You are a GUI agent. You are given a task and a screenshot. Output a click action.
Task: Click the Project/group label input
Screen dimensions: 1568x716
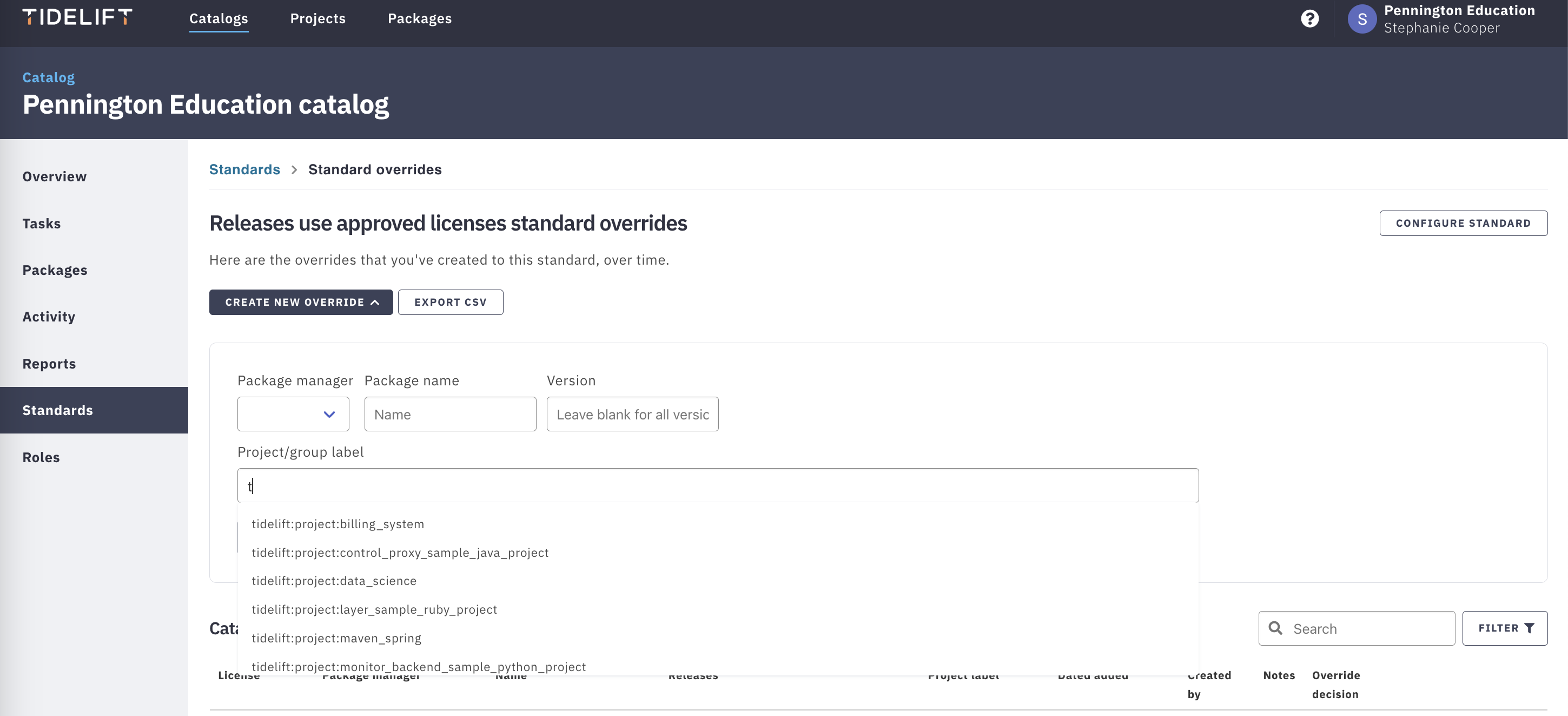[718, 485]
